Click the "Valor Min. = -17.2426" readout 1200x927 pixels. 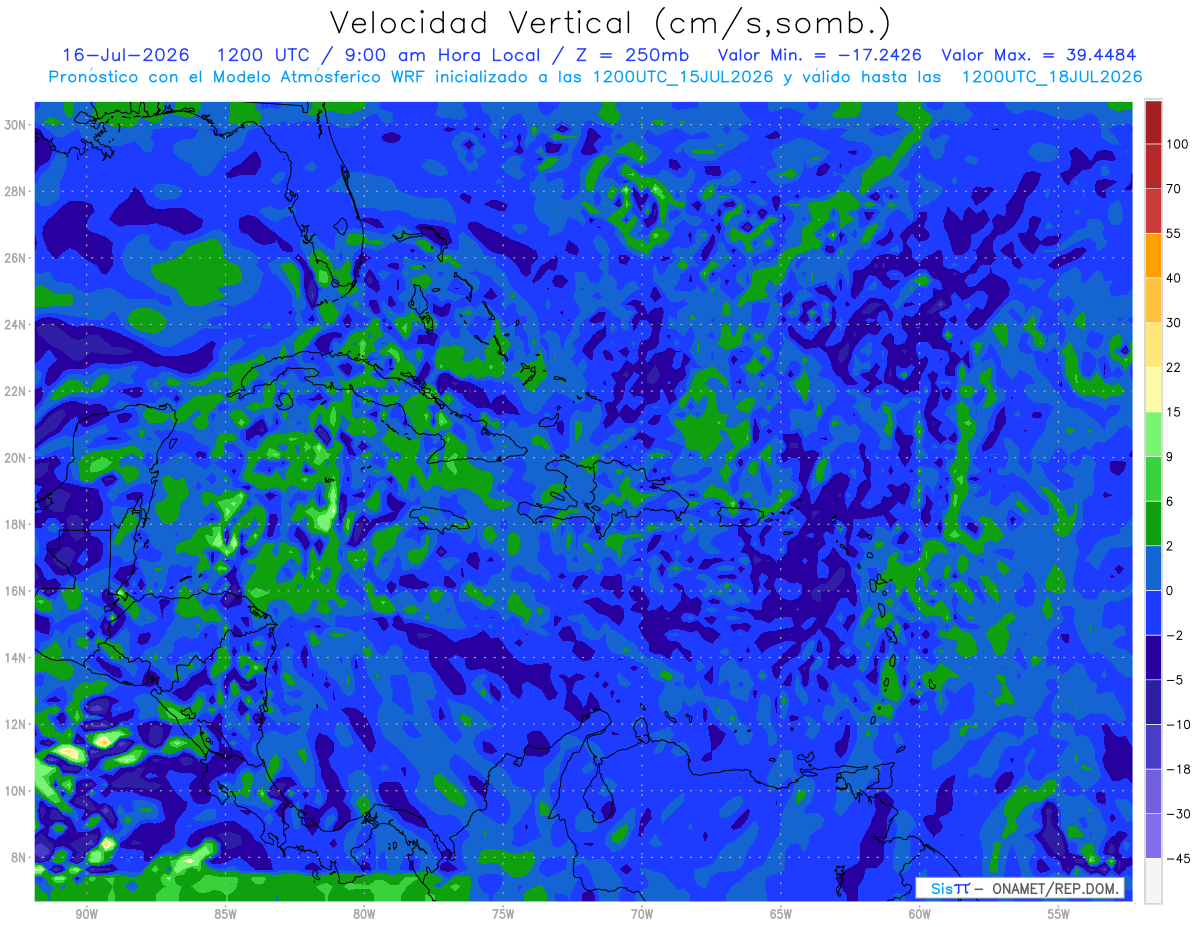[820, 55]
